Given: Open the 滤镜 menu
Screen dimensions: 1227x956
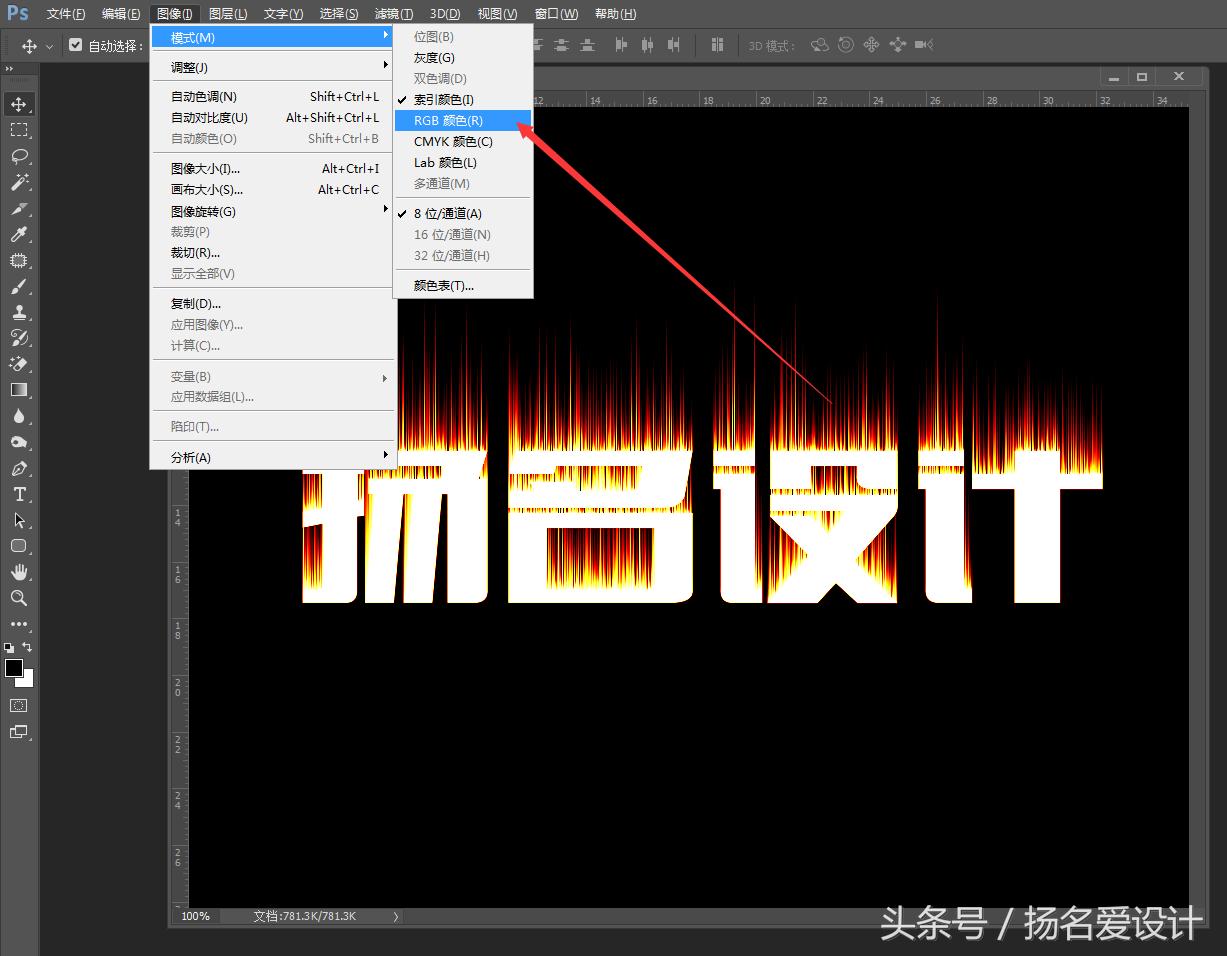Looking at the screenshot, I should 393,13.
